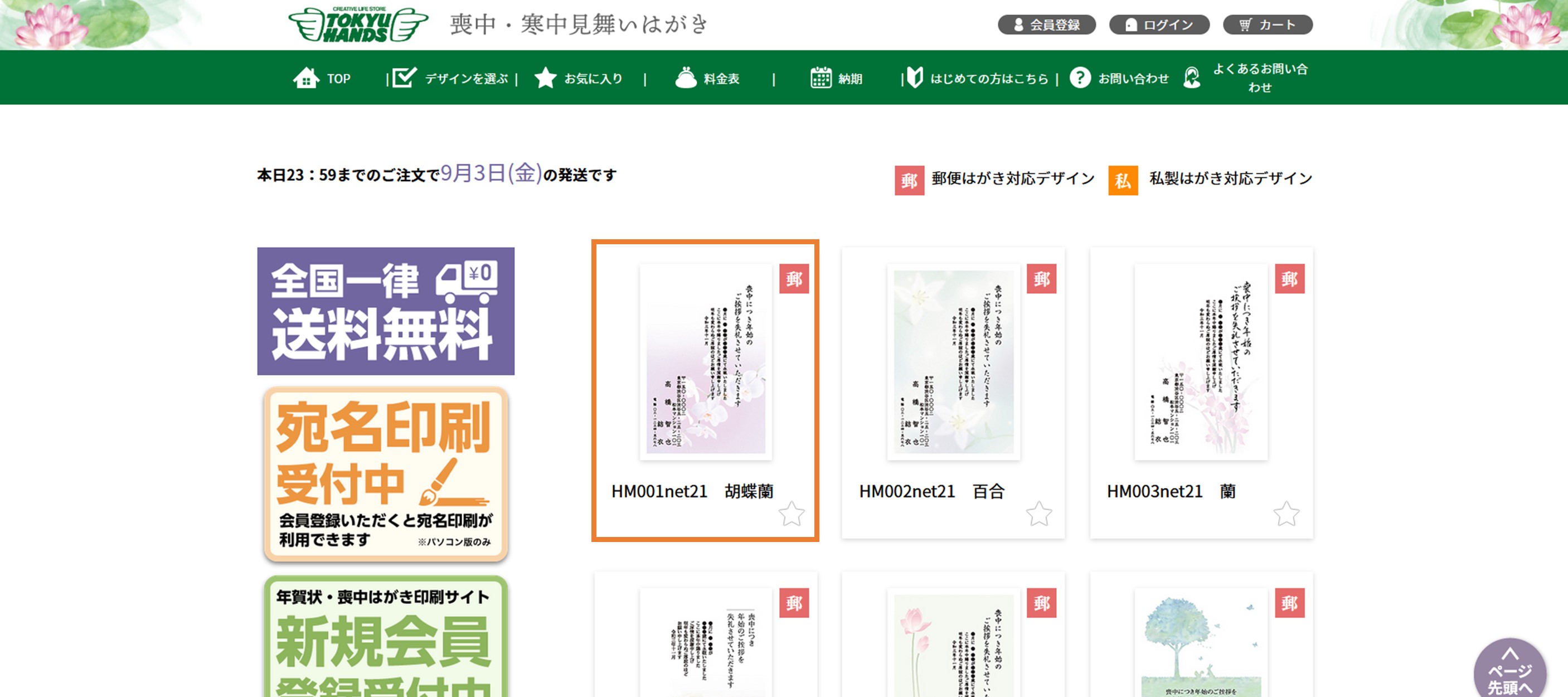
Task: Click 郵 badge on blue tree card
Action: [x=1290, y=603]
